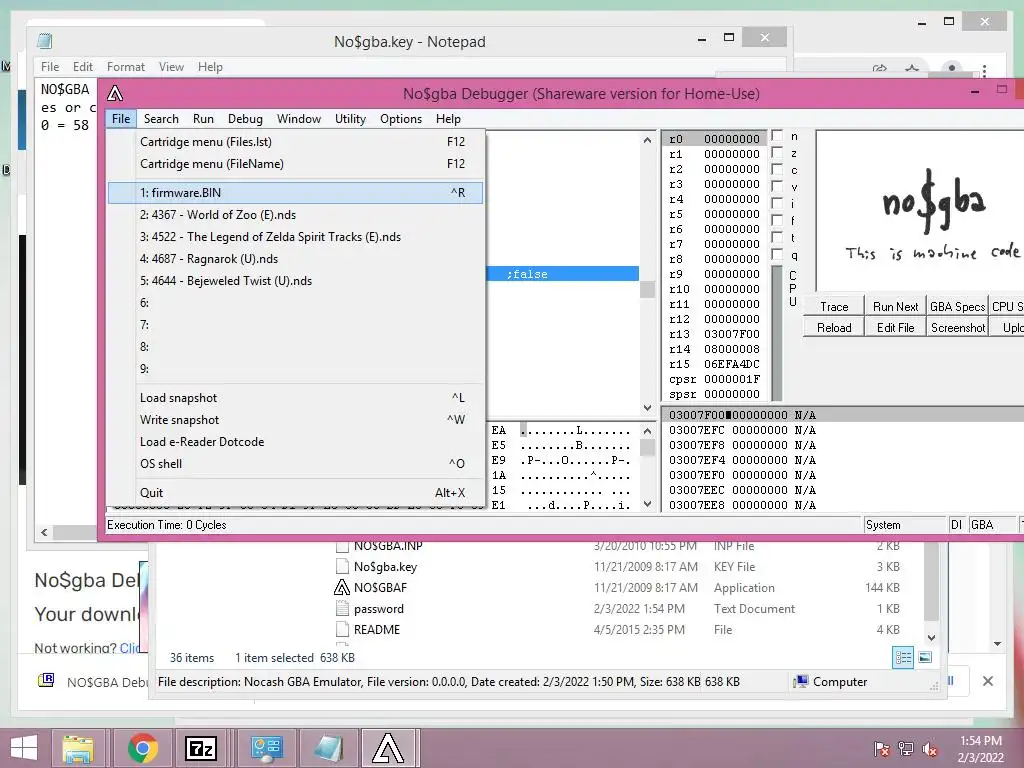Image resolution: width=1024 pixels, height=768 pixels.
Task: Toggle the z flag checkbox
Action: coord(777,153)
